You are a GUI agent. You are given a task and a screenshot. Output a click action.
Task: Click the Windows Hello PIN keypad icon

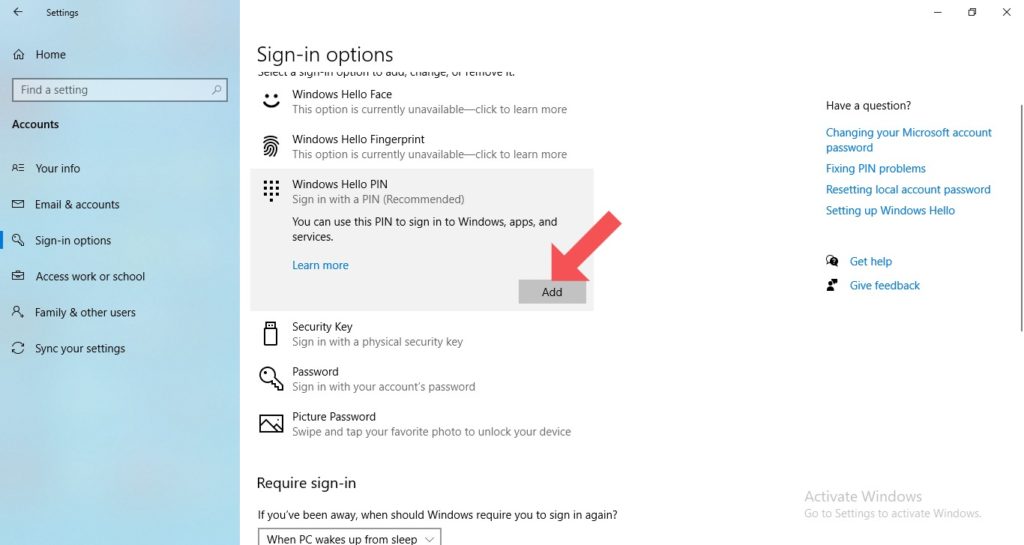(271, 191)
